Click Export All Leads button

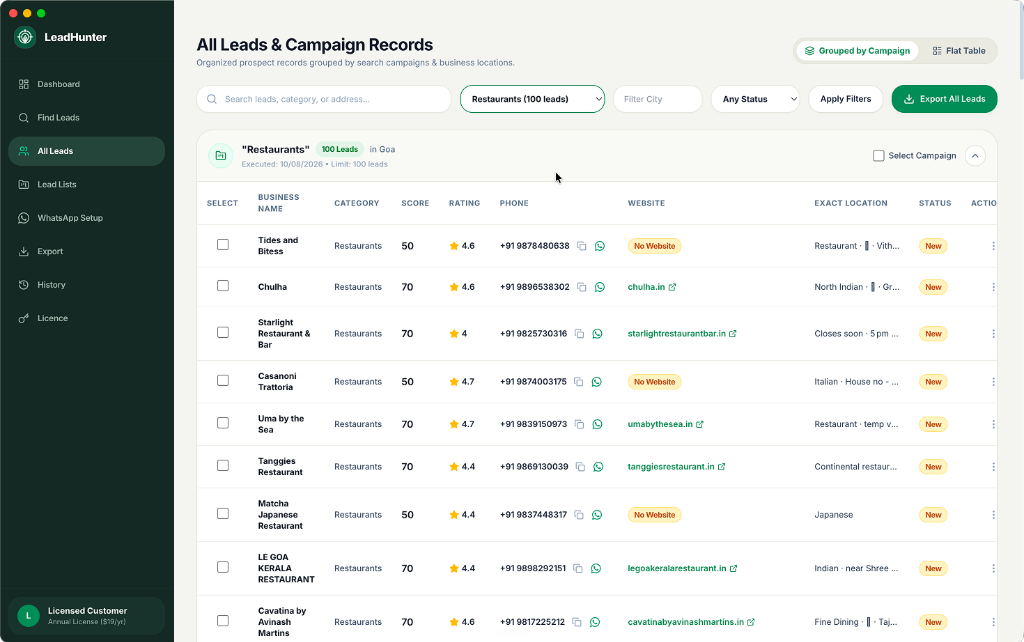pos(944,99)
